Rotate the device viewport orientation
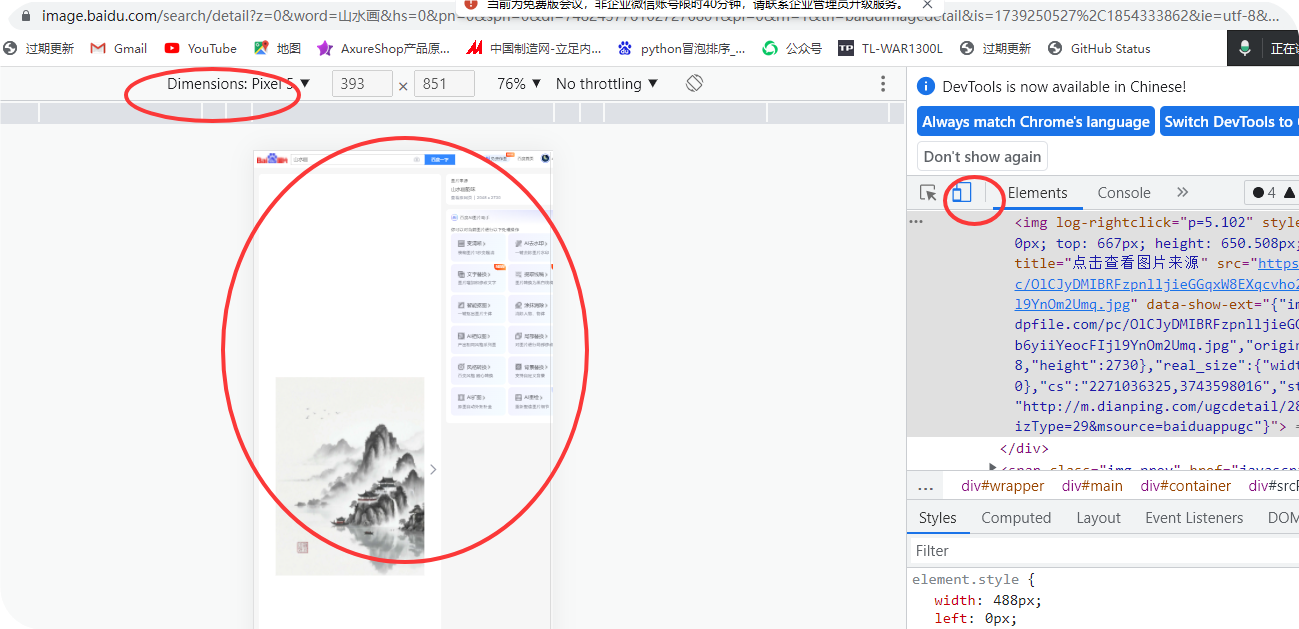 (x=695, y=83)
